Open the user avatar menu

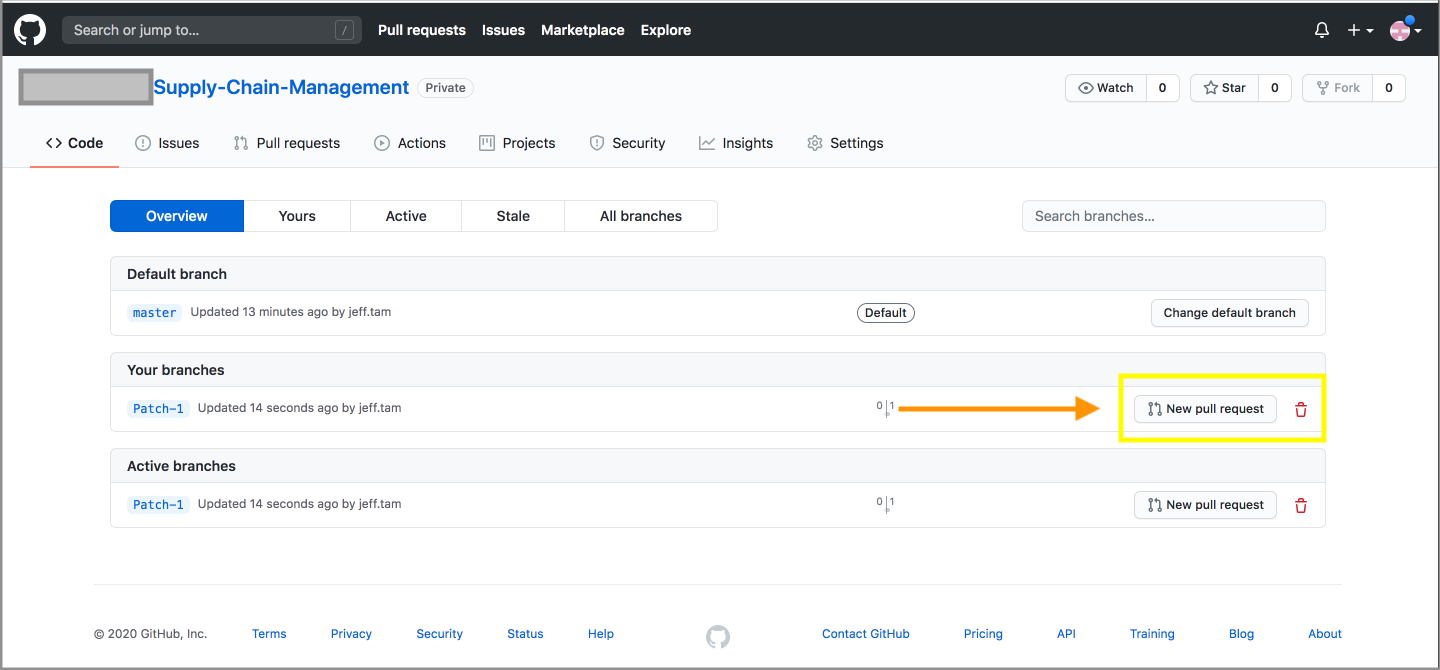(x=1406, y=30)
